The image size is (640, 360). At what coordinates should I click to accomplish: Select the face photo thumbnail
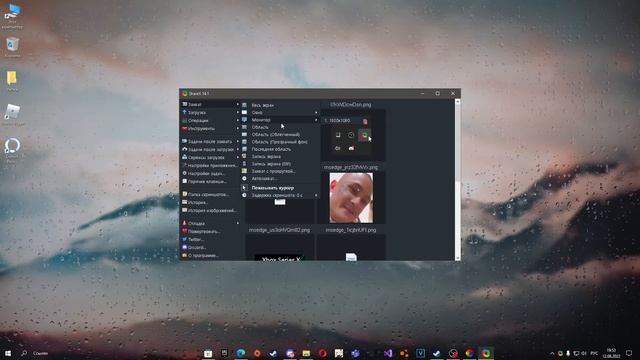(351, 198)
